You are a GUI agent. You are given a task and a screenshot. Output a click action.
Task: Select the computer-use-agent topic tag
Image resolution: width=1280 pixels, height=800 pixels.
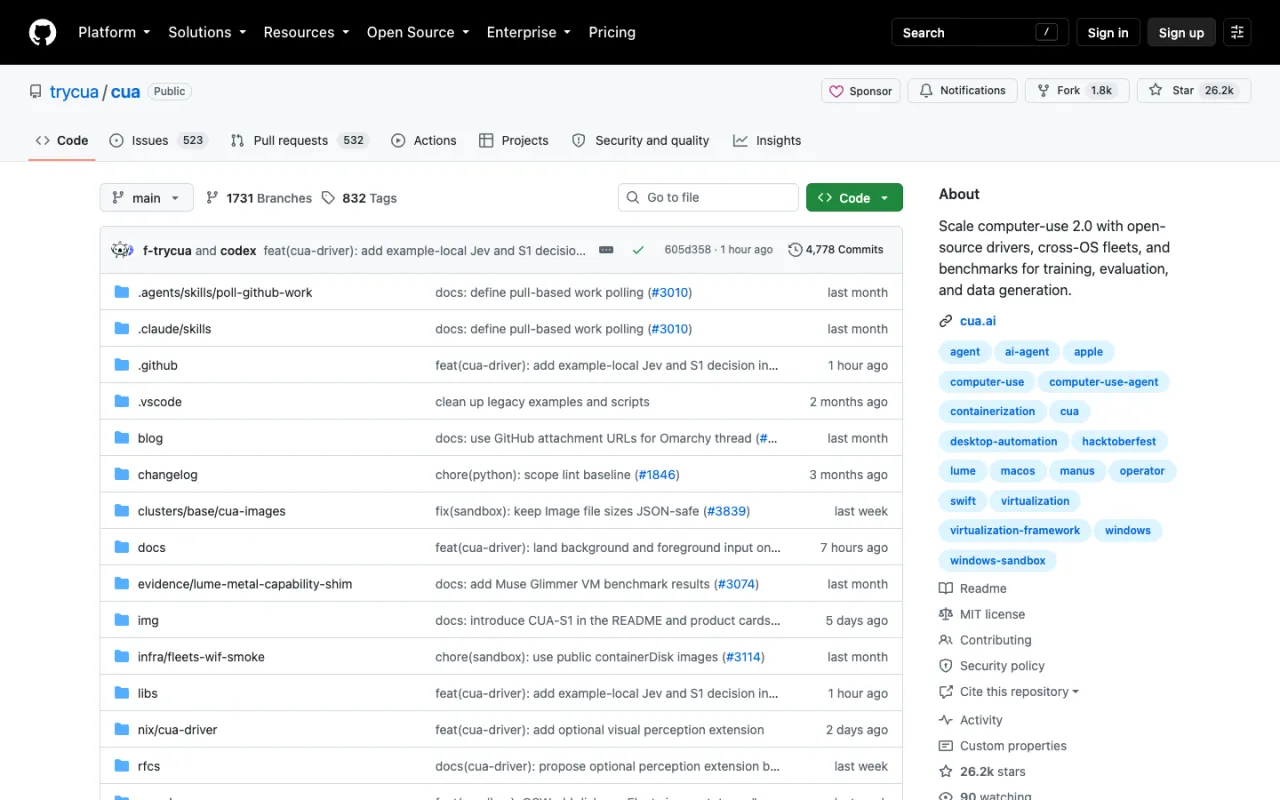click(x=1104, y=382)
